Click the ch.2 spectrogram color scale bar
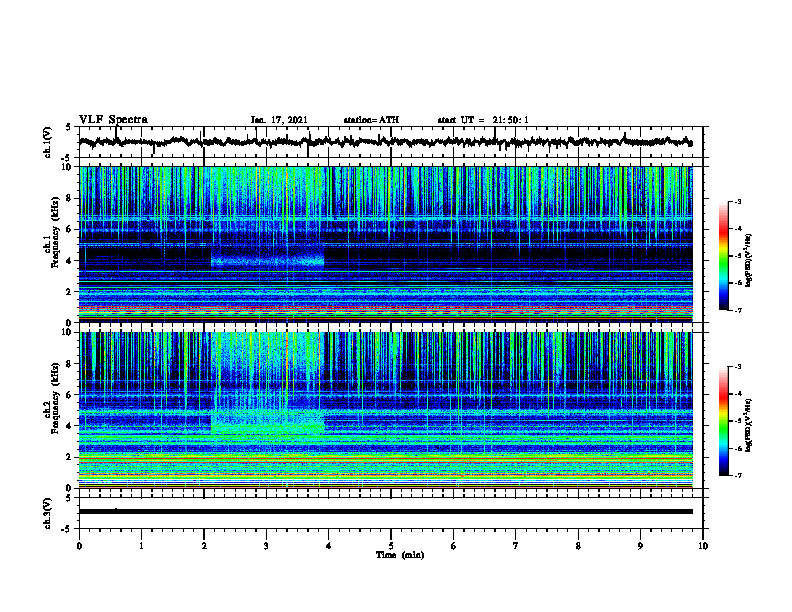 click(723, 421)
